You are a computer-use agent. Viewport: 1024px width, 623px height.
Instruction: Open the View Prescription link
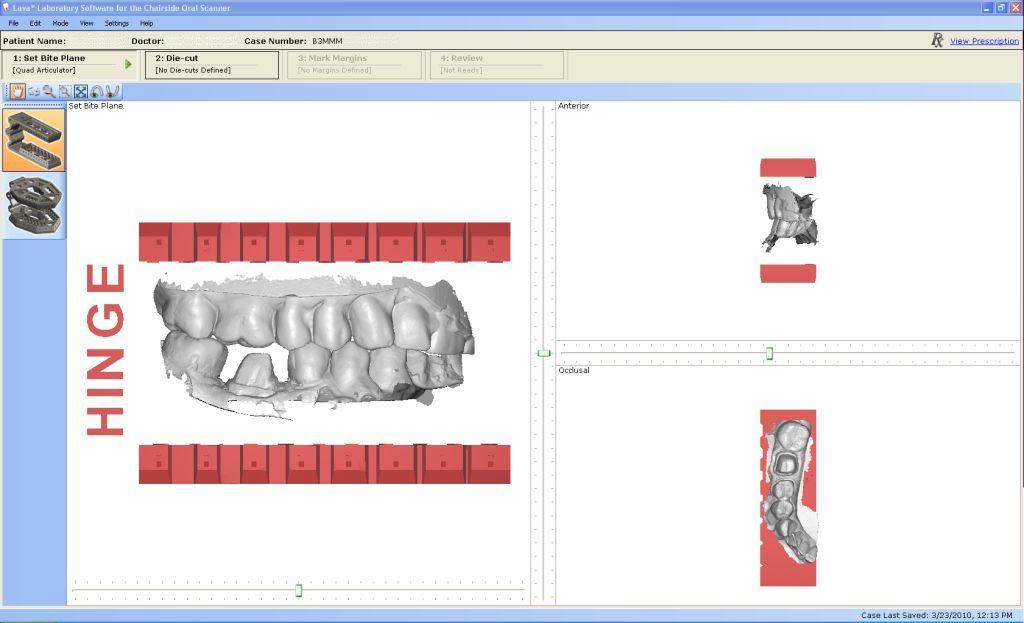tap(985, 41)
